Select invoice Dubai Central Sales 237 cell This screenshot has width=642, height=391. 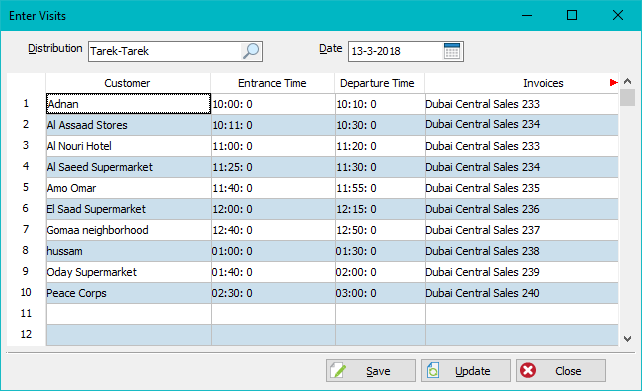point(522,230)
